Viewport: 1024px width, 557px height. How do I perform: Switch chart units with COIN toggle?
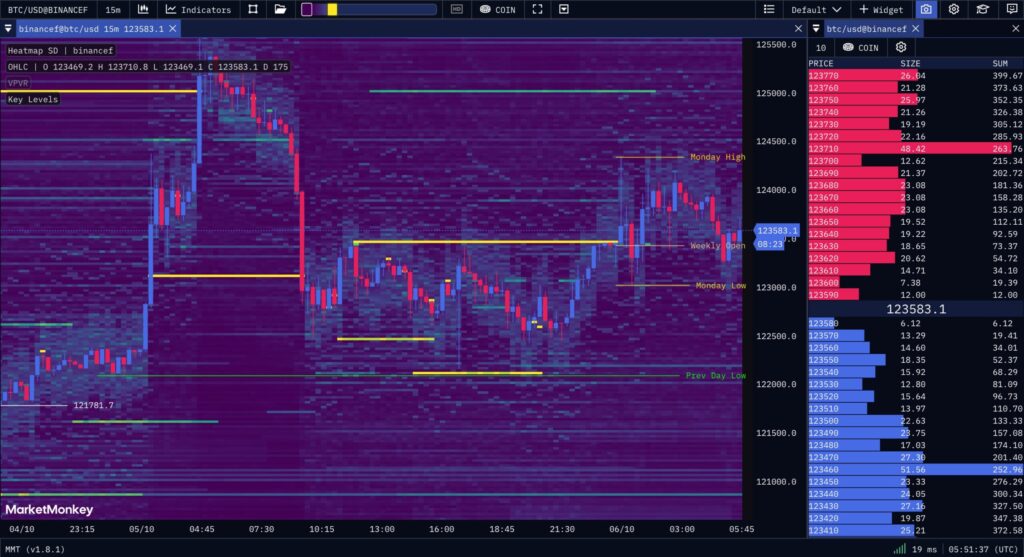coord(498,9)
